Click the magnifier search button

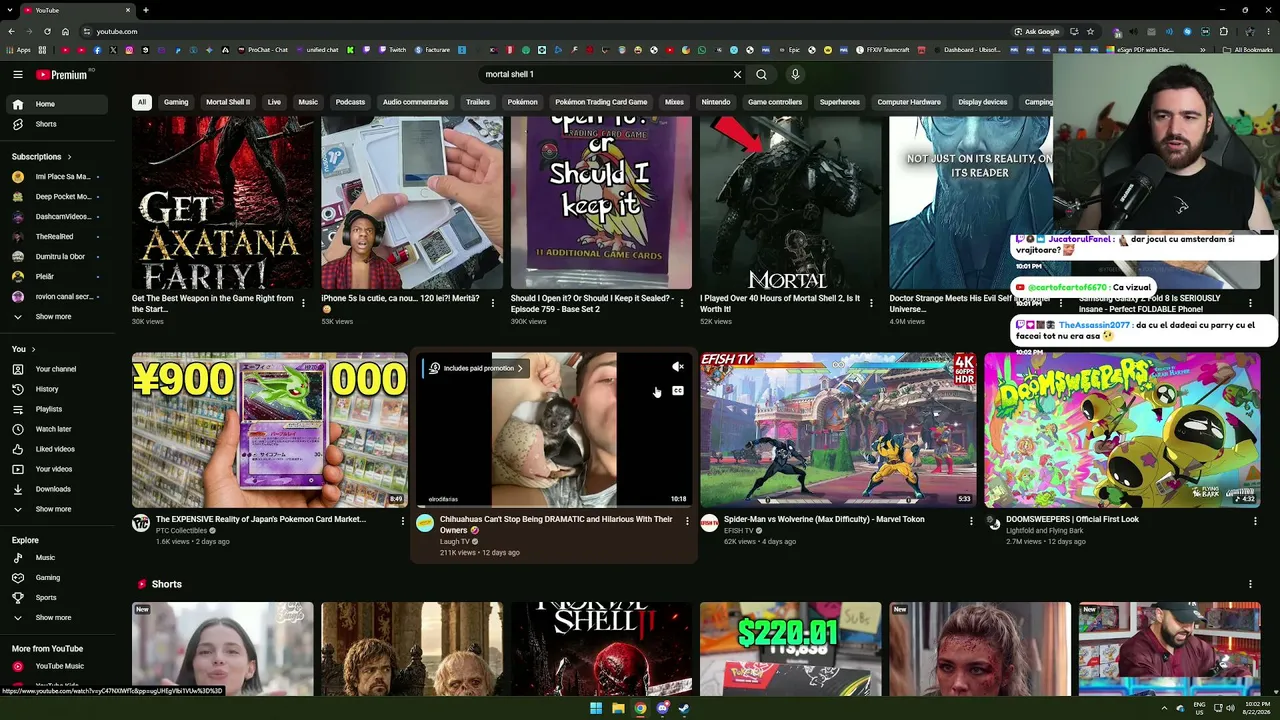tap(761, 74)
